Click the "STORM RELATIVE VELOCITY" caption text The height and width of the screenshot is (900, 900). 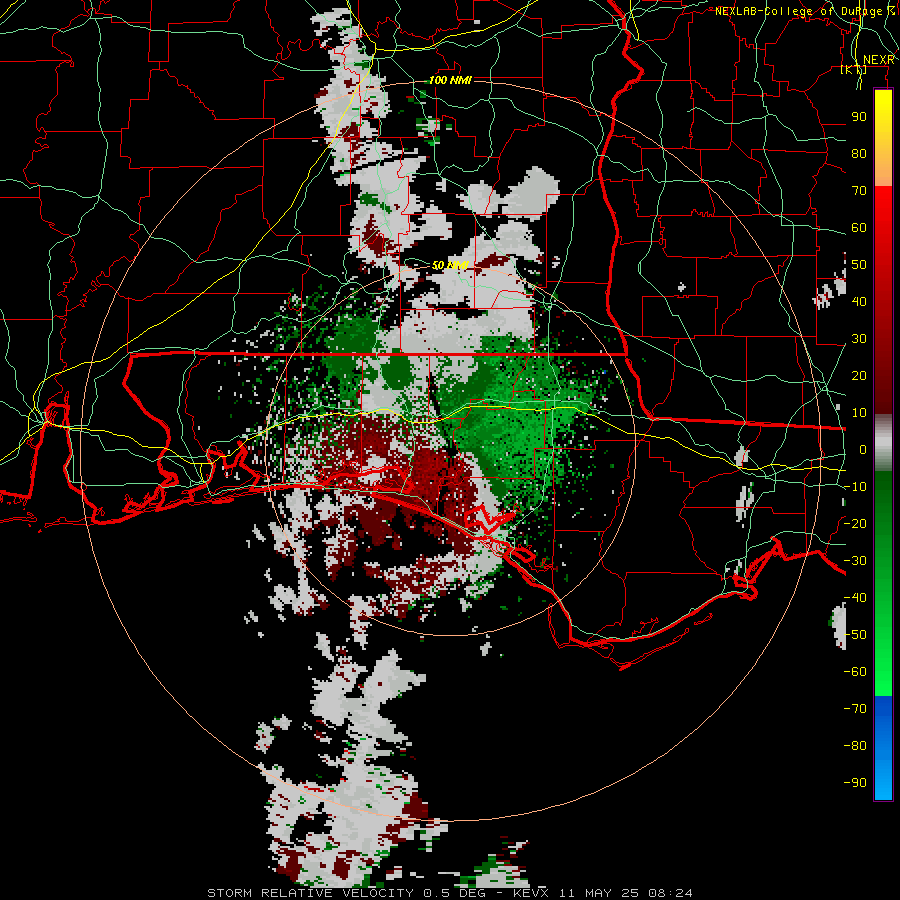[310, 893]
